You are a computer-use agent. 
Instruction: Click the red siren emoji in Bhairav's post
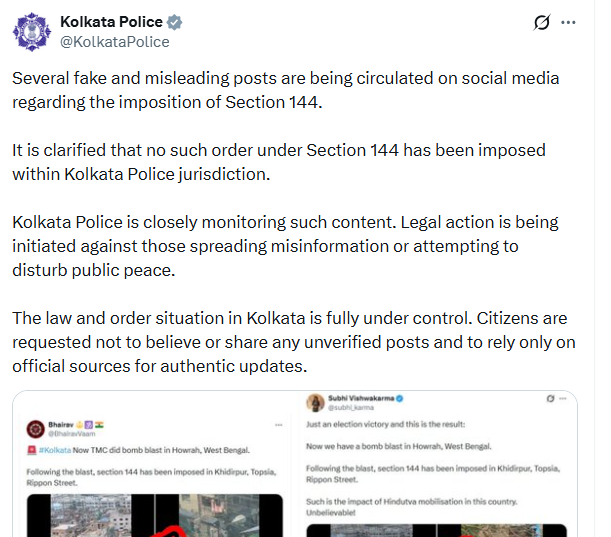coord(32,450)
